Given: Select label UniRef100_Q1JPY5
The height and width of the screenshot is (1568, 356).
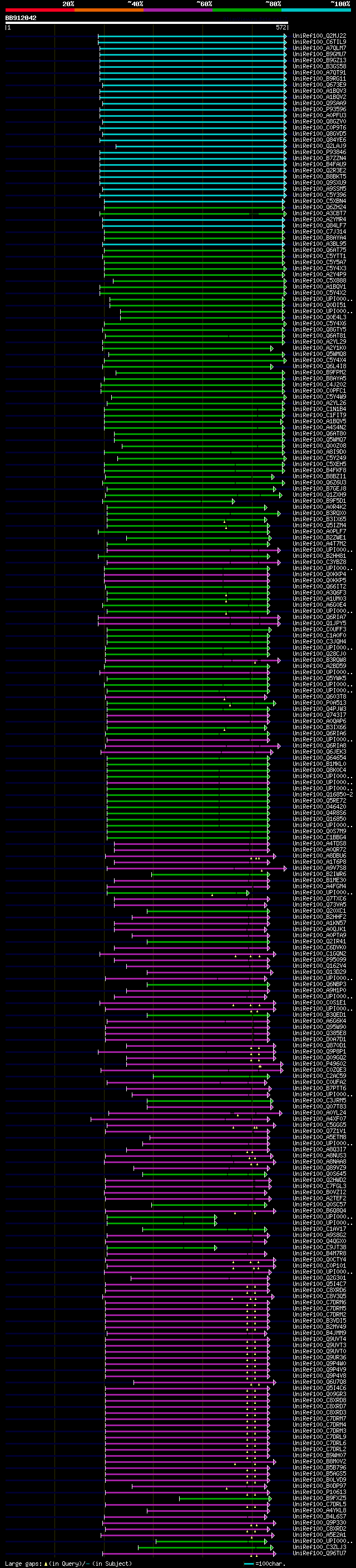Looking at the screenshot, I should click(319, 624).
